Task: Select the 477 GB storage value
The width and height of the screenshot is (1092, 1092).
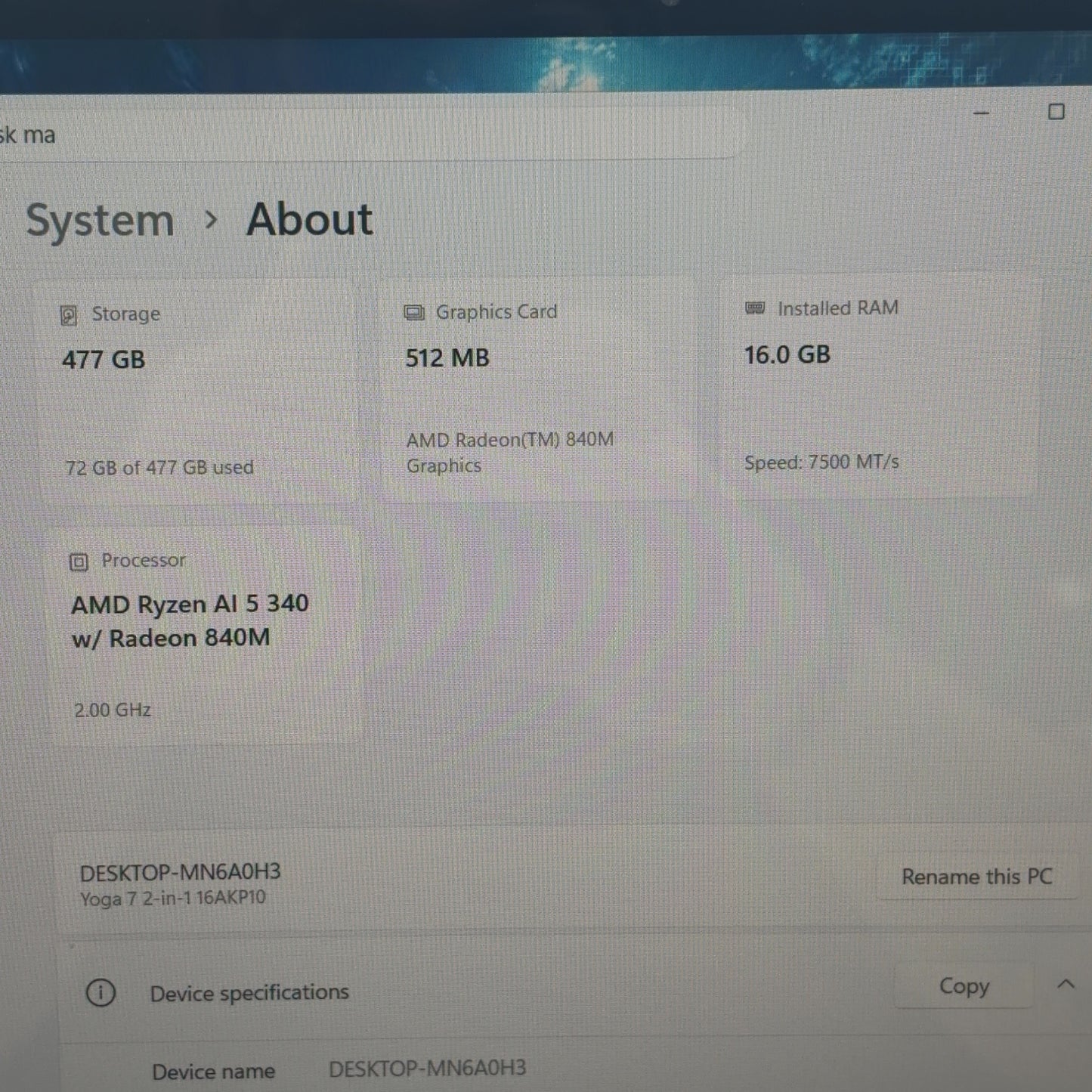Action: [x=104, y=360]
